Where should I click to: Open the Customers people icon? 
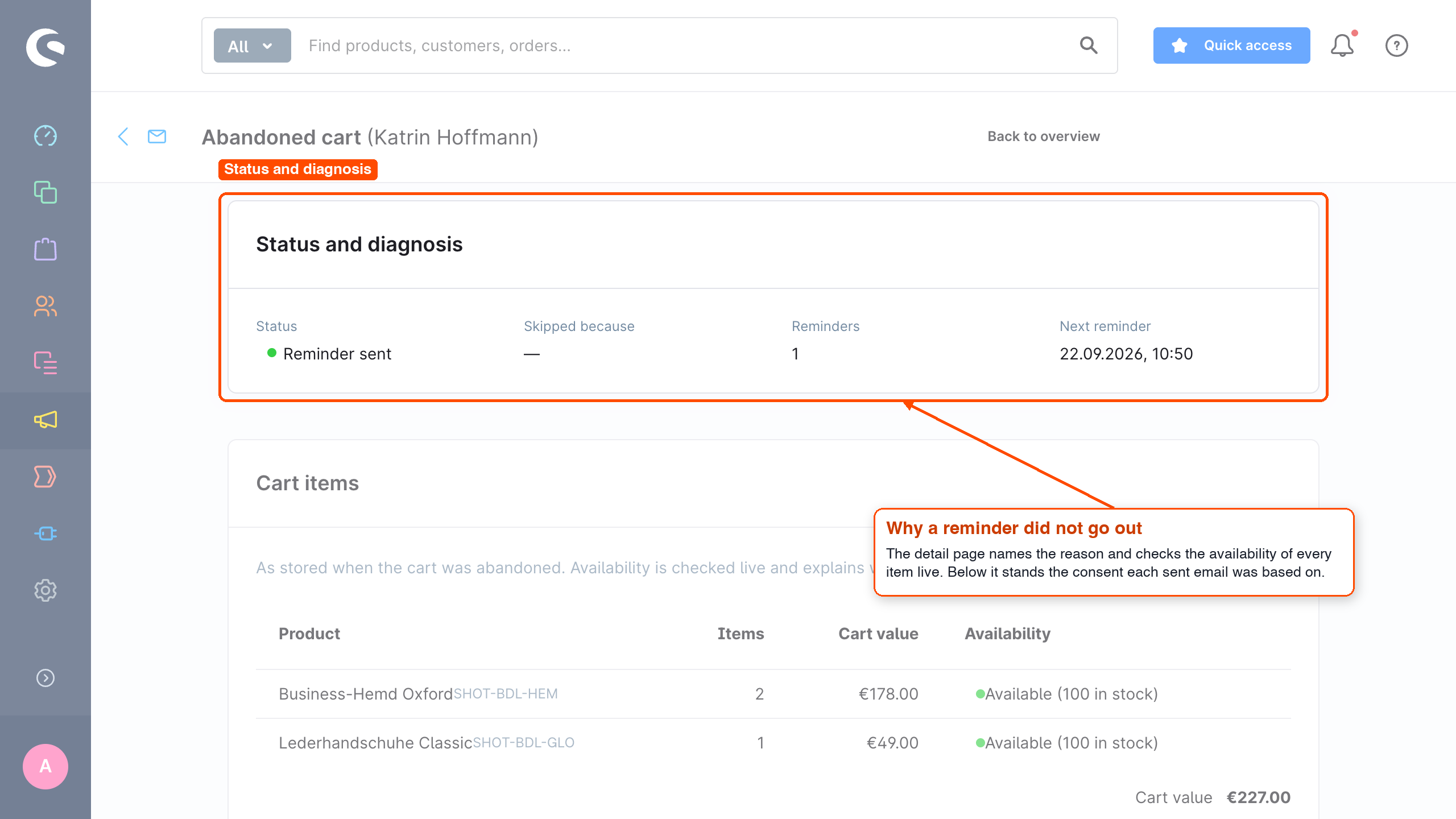pyautogui.click(x=45, y=306)
